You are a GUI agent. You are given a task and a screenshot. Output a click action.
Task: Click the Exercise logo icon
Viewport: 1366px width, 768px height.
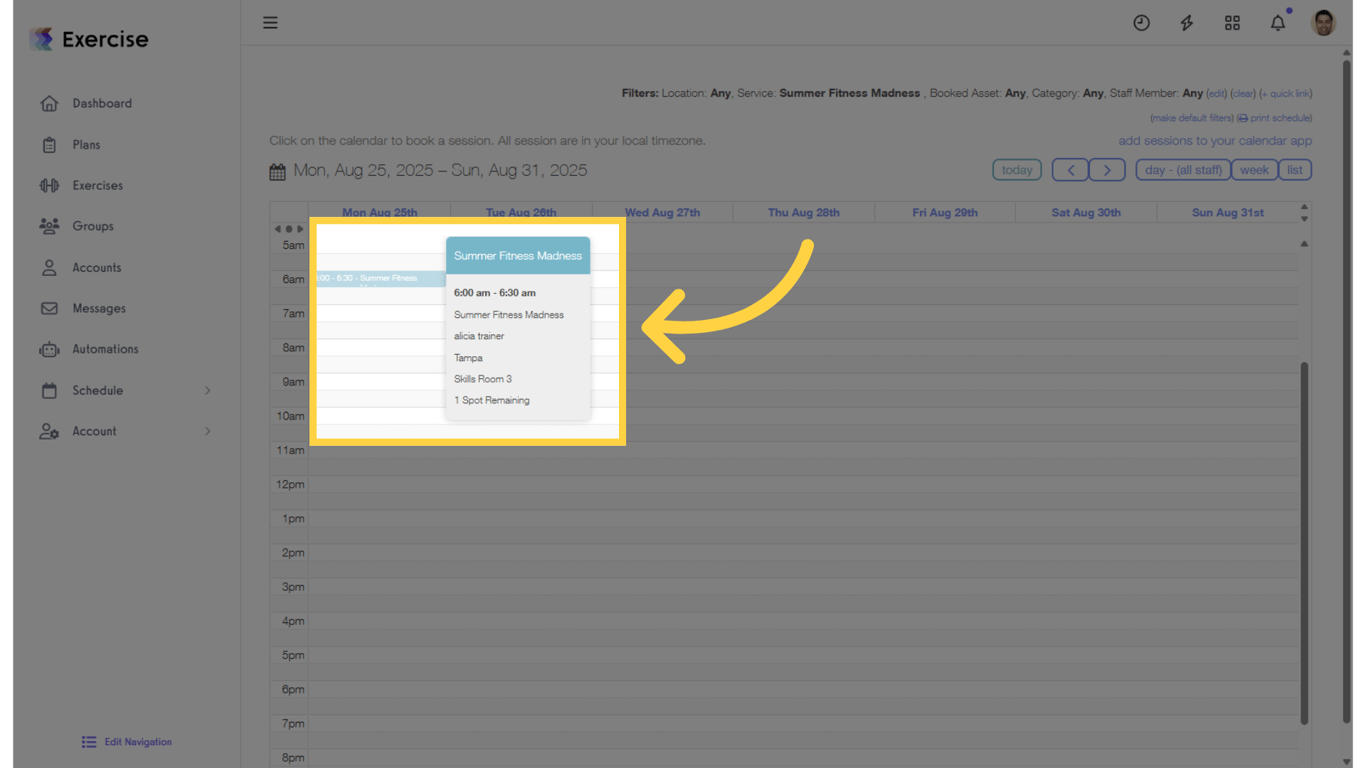(x=42, y=39)
